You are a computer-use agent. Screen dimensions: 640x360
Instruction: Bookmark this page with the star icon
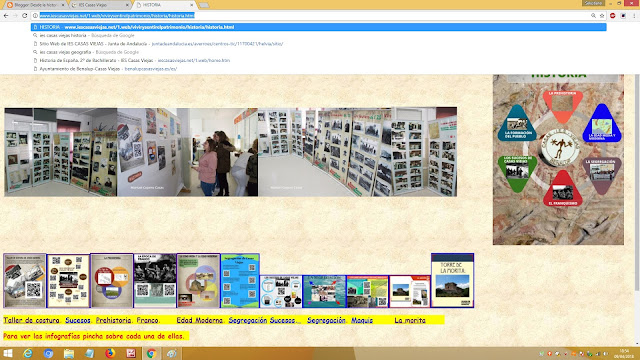(602, 16)
